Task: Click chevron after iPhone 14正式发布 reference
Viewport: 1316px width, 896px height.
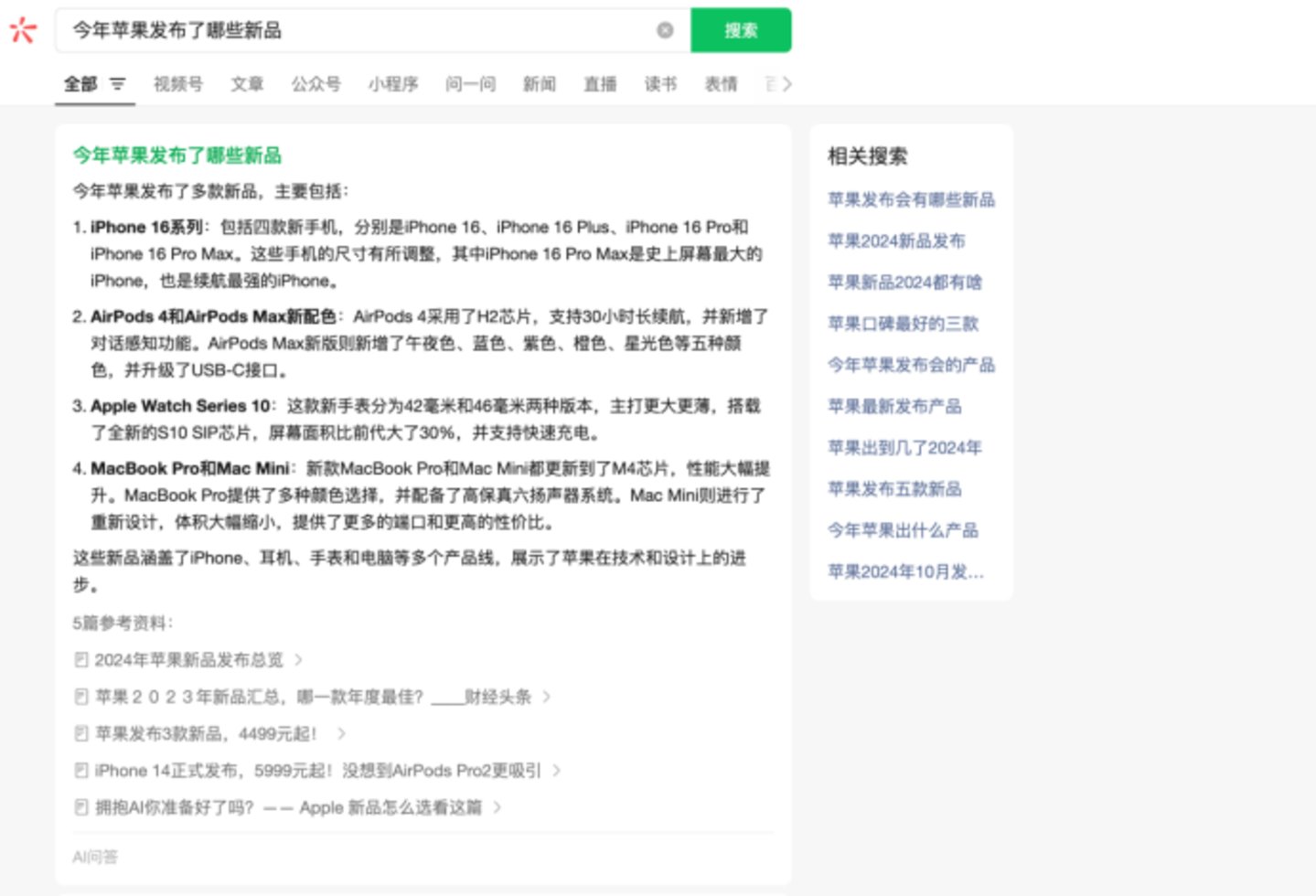Action: point(556,771)
